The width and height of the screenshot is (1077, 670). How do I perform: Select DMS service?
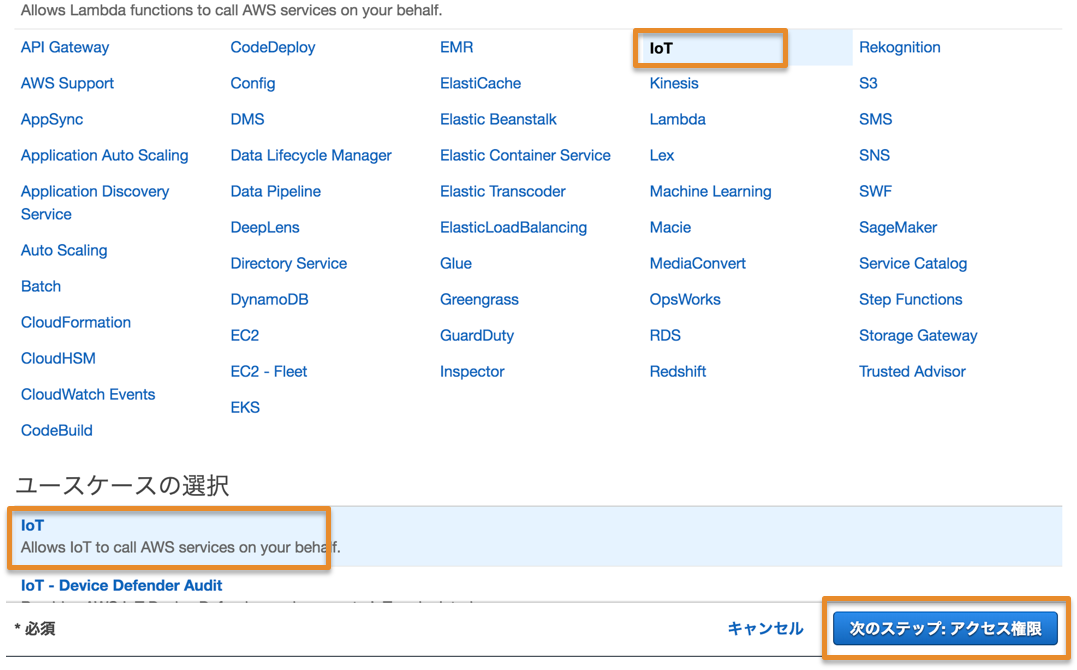pyautogui.click(x=247, y=120)
